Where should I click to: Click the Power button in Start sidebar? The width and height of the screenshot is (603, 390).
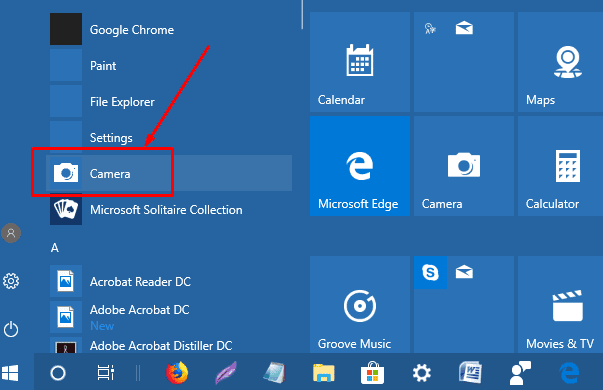(11, 329)
